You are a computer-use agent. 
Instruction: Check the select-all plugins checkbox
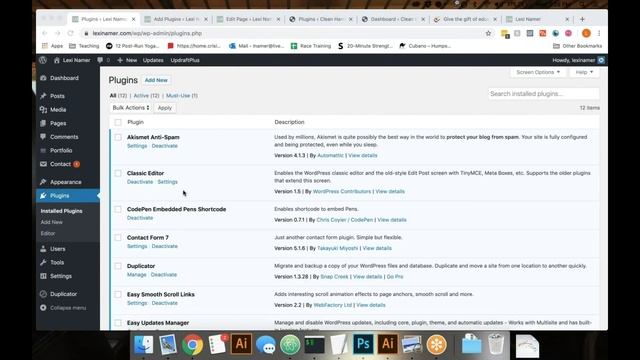(118, 122)
